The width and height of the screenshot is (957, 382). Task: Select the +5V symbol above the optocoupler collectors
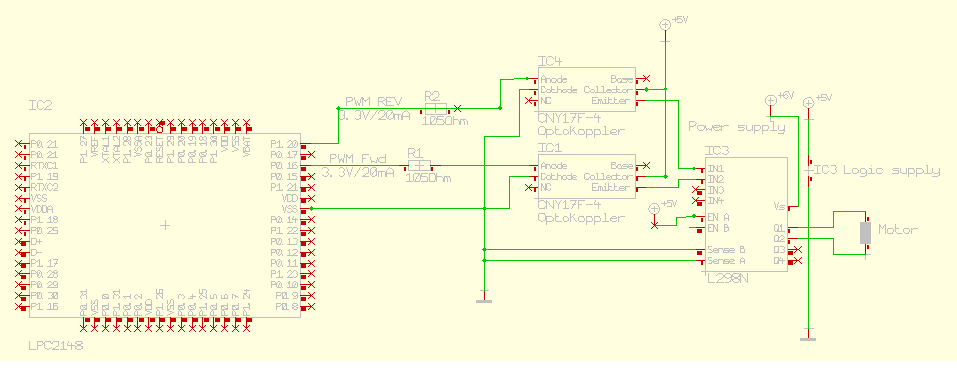[x=665, y=24]
